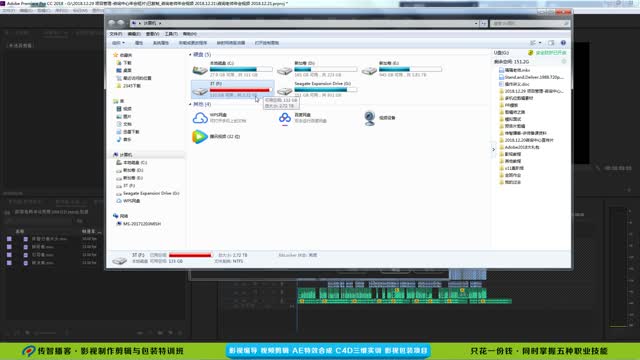Image resolution: width=640 pixels, height=360 pixels.
Task: Open the Tools menu in Explorer
Action: (x=171, y=34)
